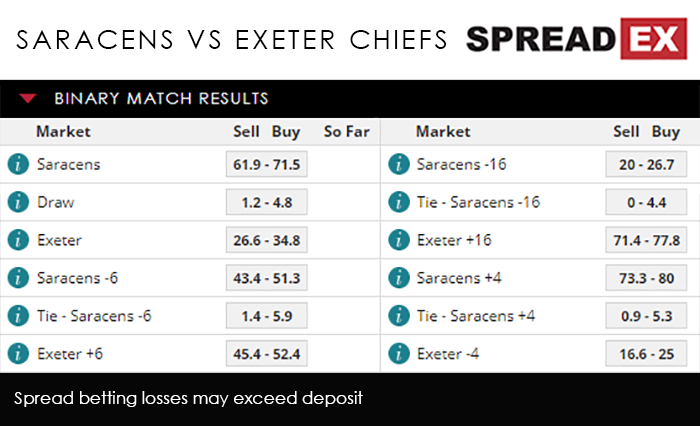Viewport: 700px width, 426px height.
Task: Collapse the Binary Match Results section
Action: coord(29,98)
